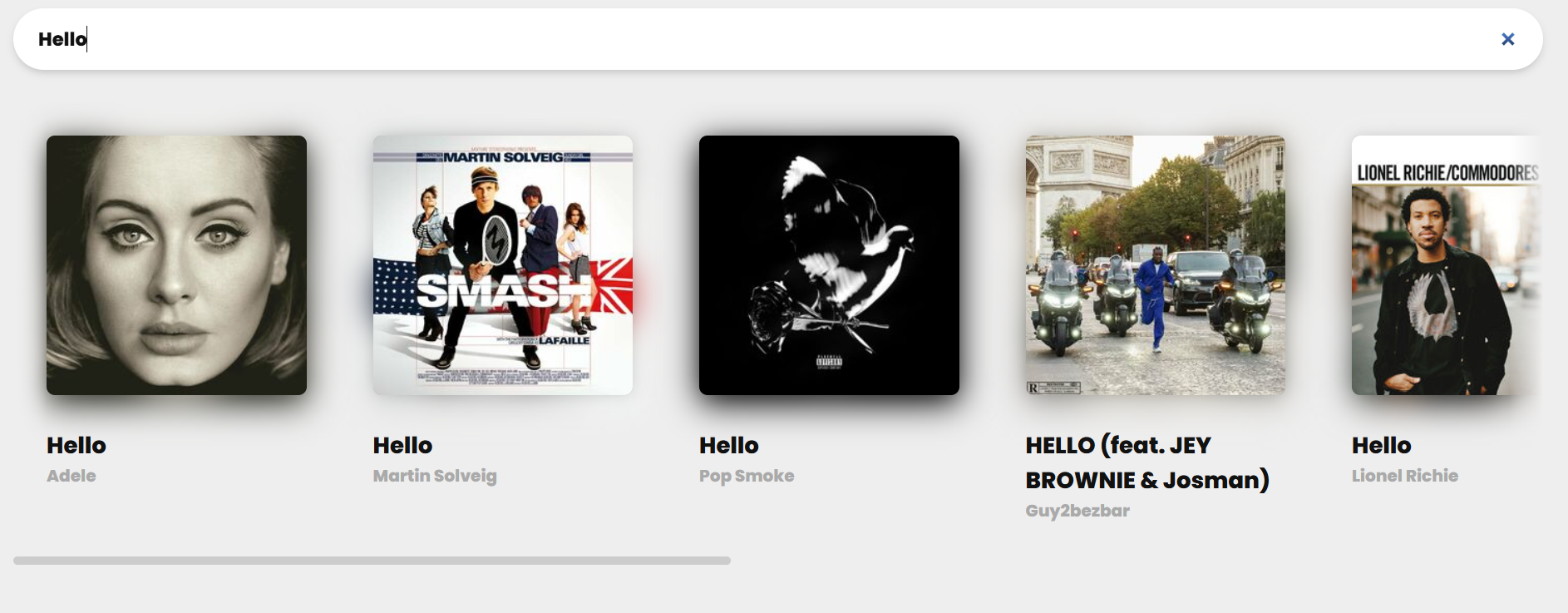Open the Guy2bezbar motorcycle cover art
The width and height of the screenshot is (1568, 613).
pyautogui.click(x=1156, y=265)
